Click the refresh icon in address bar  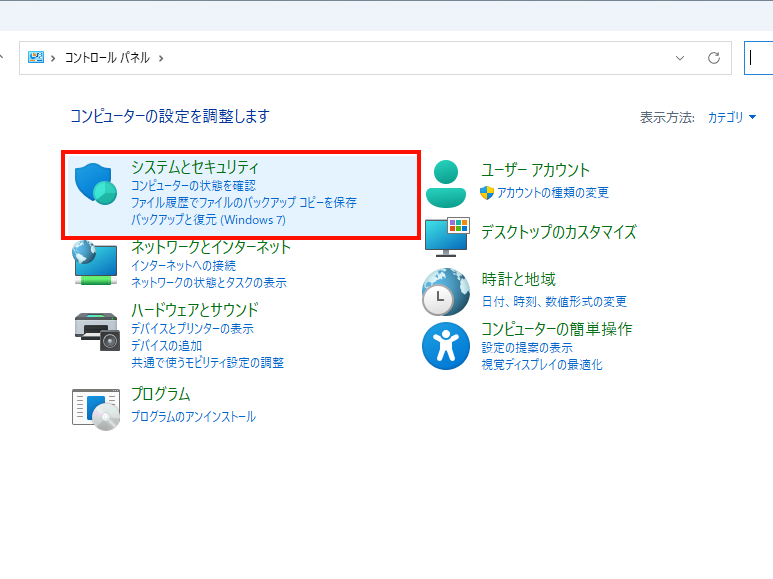click(x=713, y=58)
